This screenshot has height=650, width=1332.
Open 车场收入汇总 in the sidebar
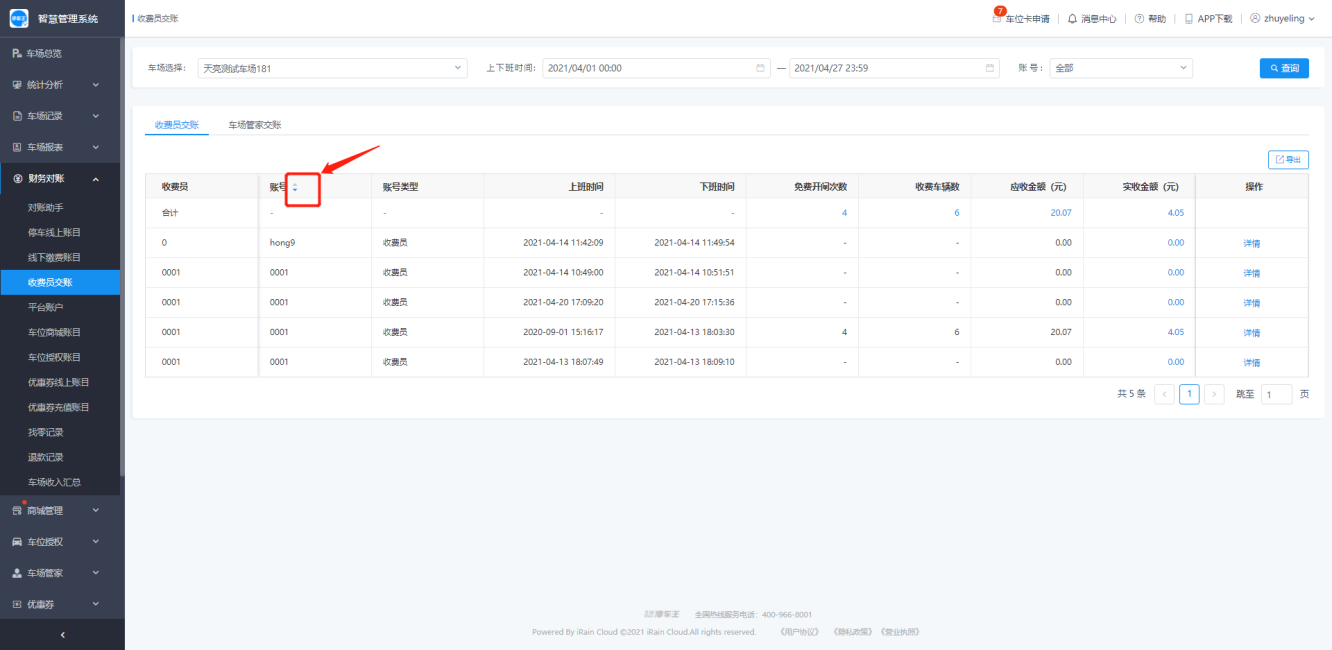(x=54, y=482)
